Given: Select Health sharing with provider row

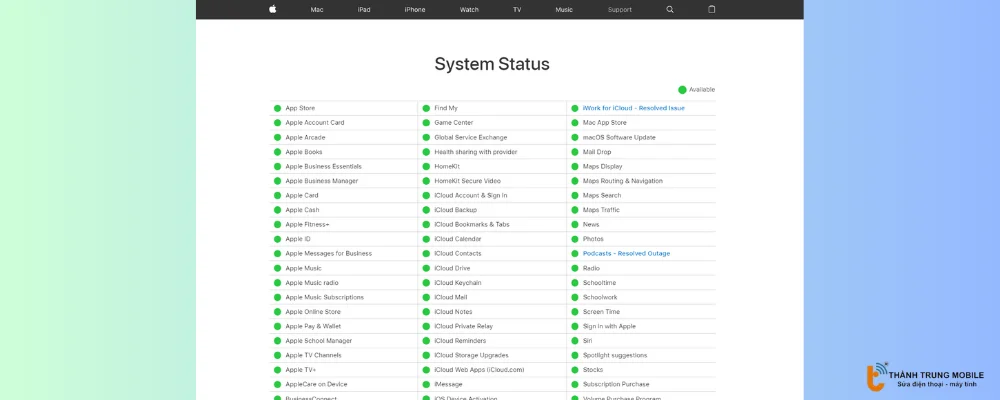Looking at the screenshot, I should click(x=492, y=152).
